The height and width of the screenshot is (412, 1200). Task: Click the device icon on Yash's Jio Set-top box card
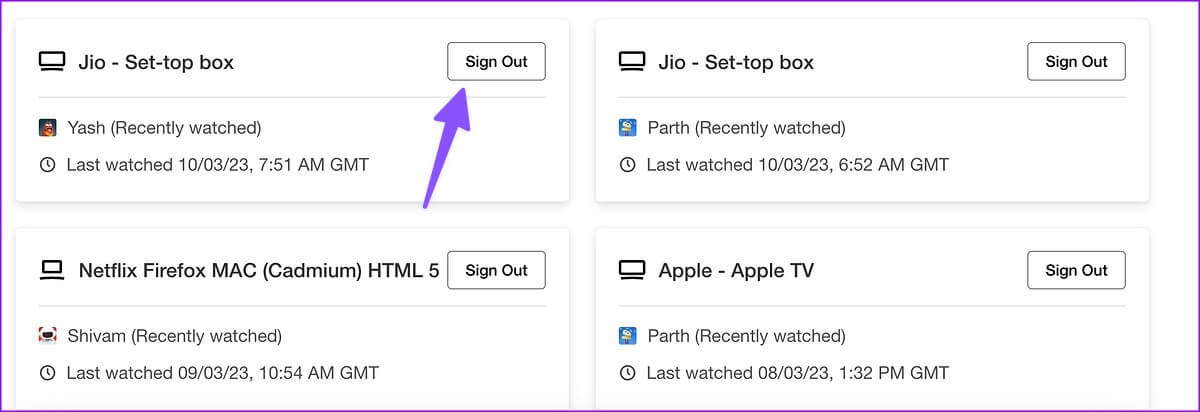[51, 62]
